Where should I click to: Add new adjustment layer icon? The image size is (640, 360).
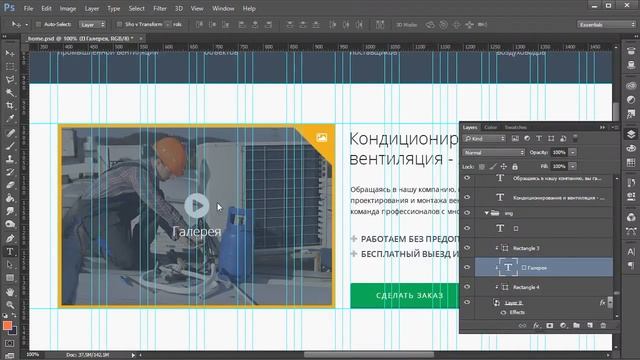(x=563, y=325)
